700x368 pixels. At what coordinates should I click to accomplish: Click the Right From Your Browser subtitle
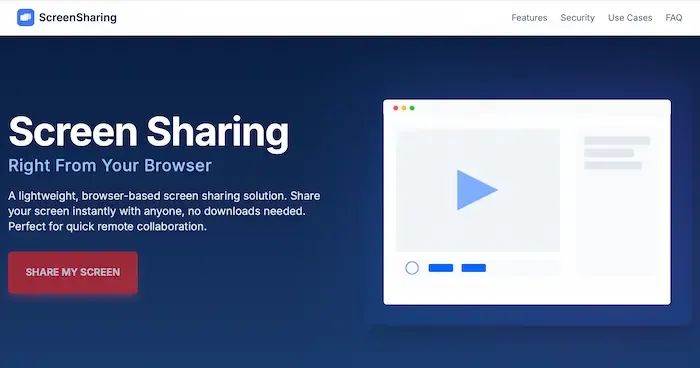tap(110, 166)
